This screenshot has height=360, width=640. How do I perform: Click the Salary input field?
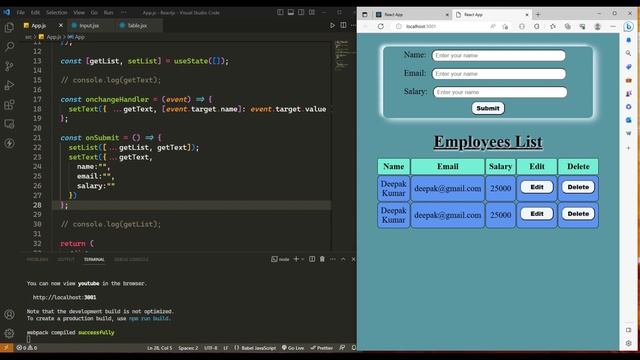(x=500, y=92)
